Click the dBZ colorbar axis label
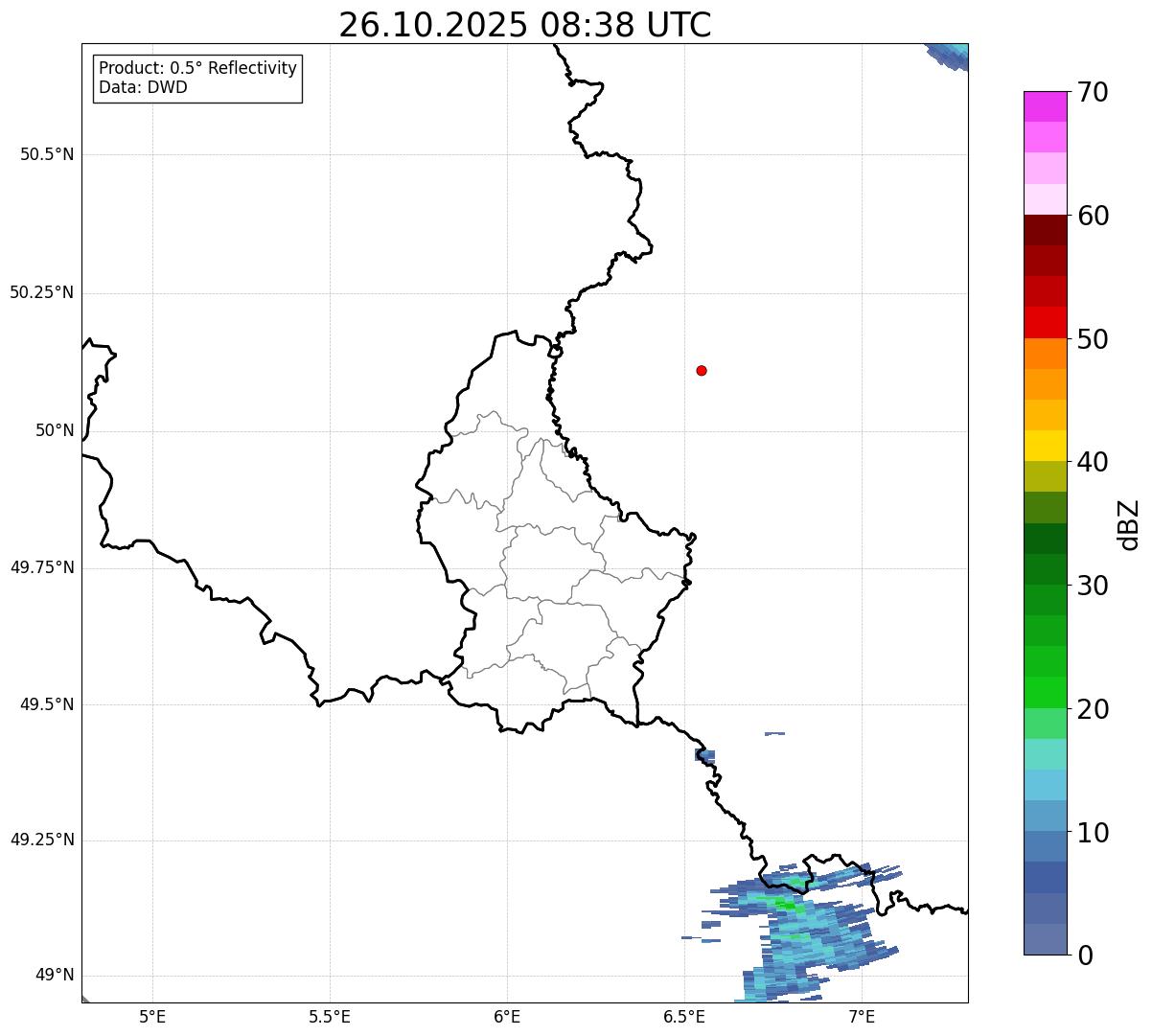 (1129, 524)
